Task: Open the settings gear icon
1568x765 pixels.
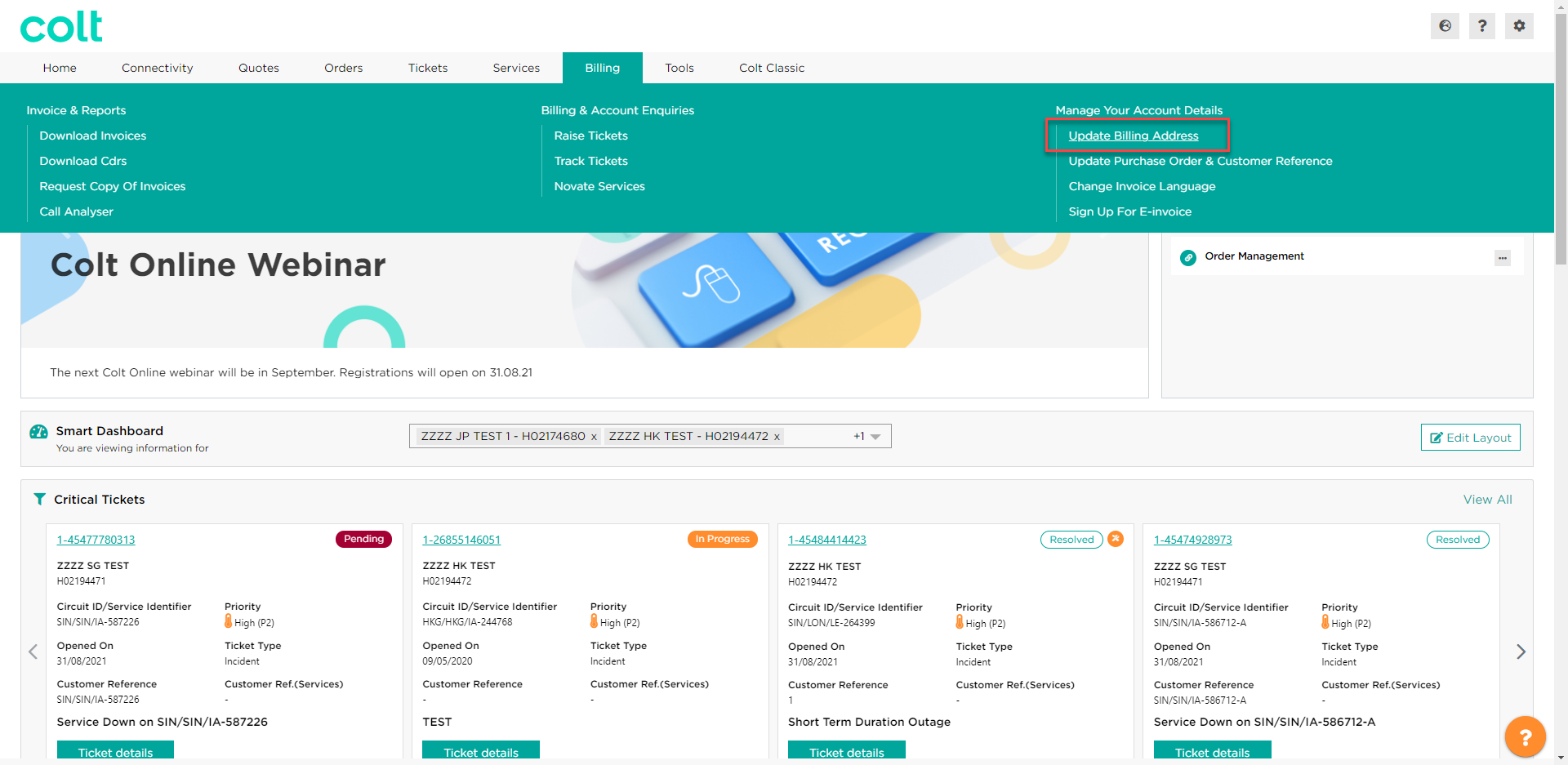Action: click(1519, 26)
